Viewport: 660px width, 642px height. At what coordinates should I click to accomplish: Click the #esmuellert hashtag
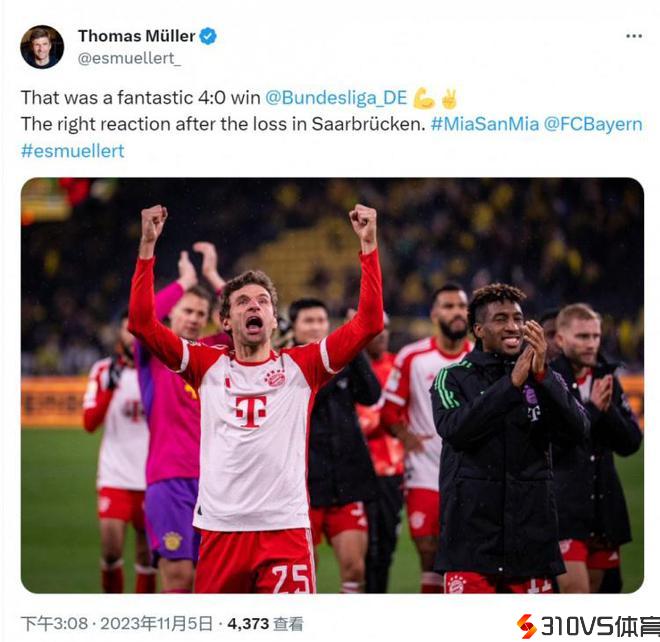pos(72,150)
